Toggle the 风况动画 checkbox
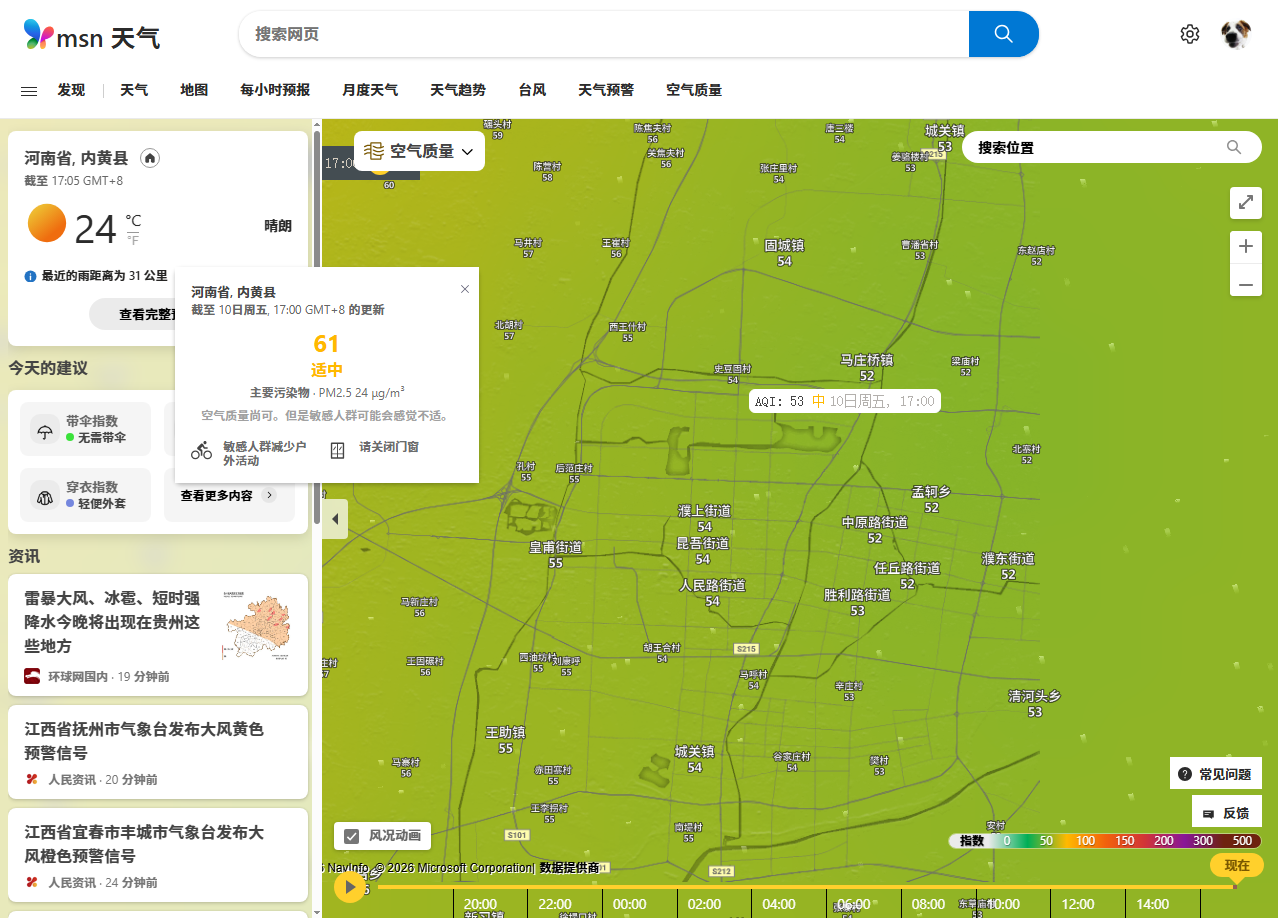The width and height of the screenshot is (1278, 918). point(351,836)
